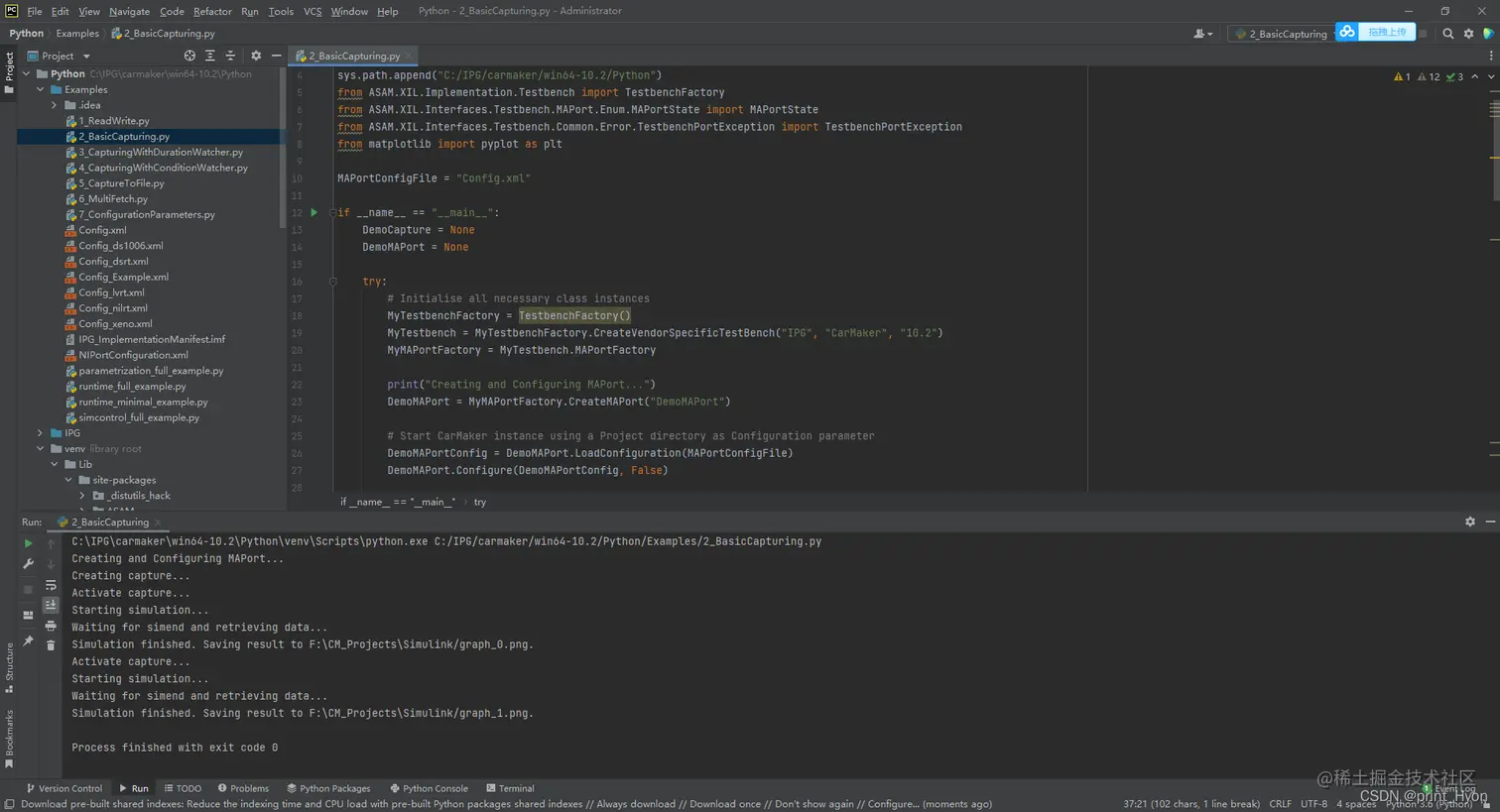Open the Problems tool window
Screen dimensions: 1500x812
[x=244, y=788]
